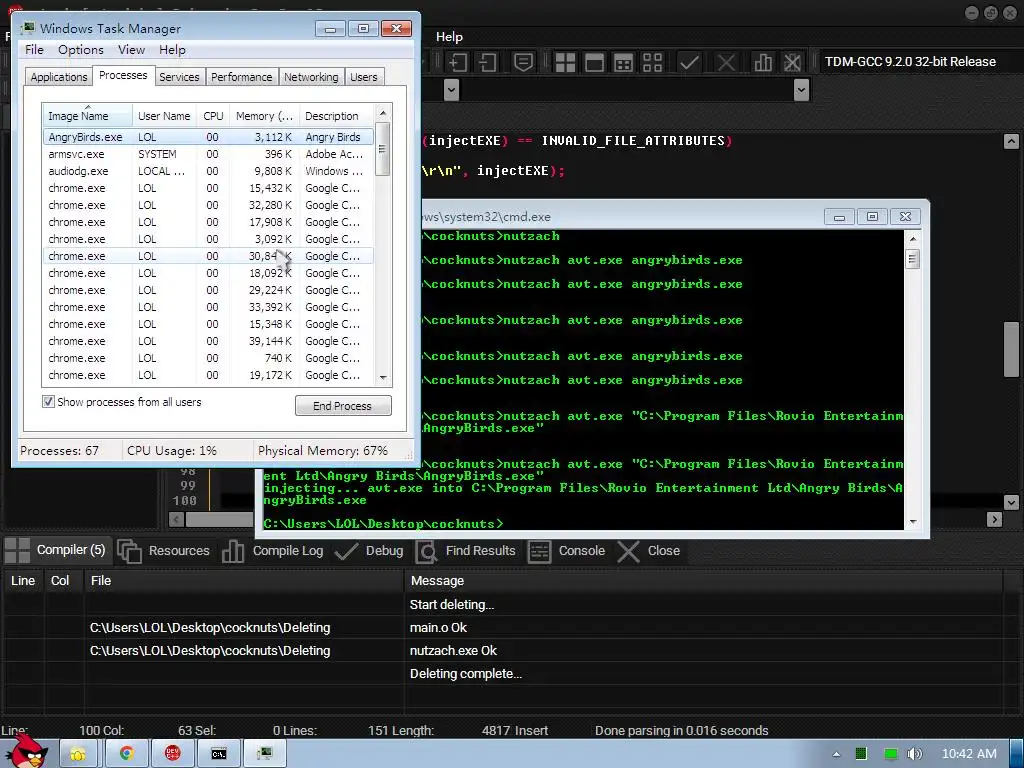This screenshot has width=1024, height=768.
Task: Click the dark green CPU meter tray icon
Action: click(x=861, y=754)
